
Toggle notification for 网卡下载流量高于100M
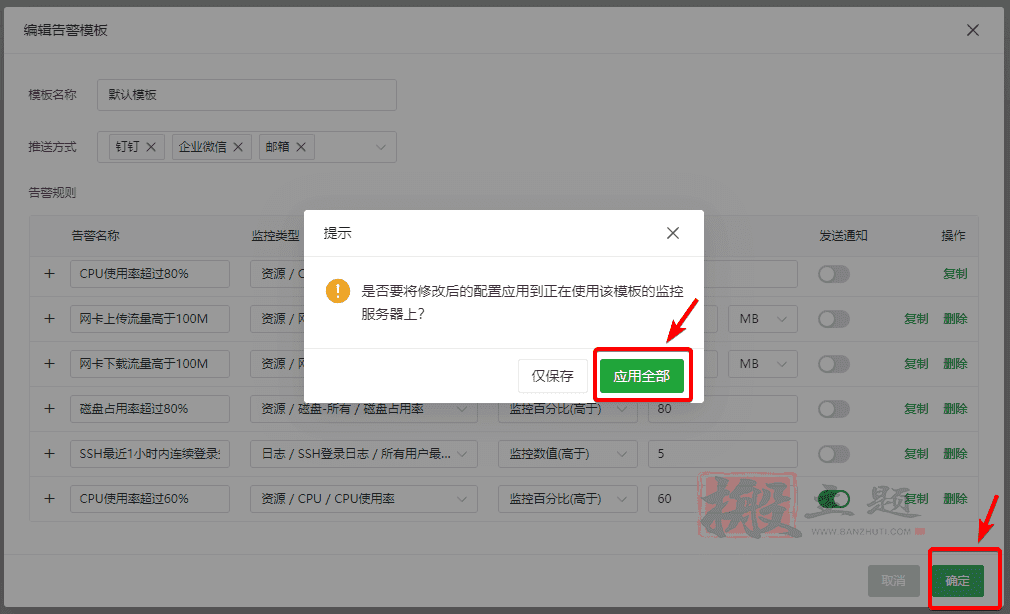(x=834, y=364)
